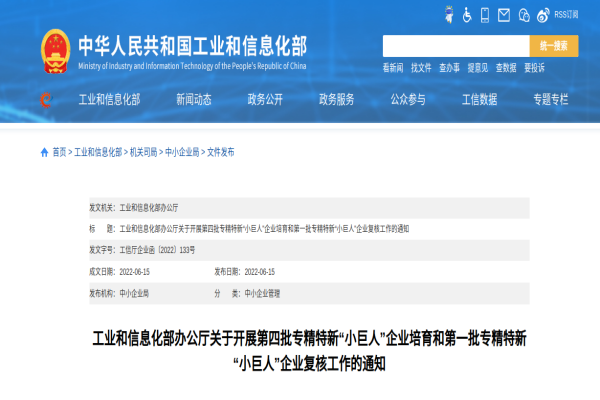The height and width of the screenshot is (400, 600).
Task: Click the bold article headline
Action: coord(309,351)
